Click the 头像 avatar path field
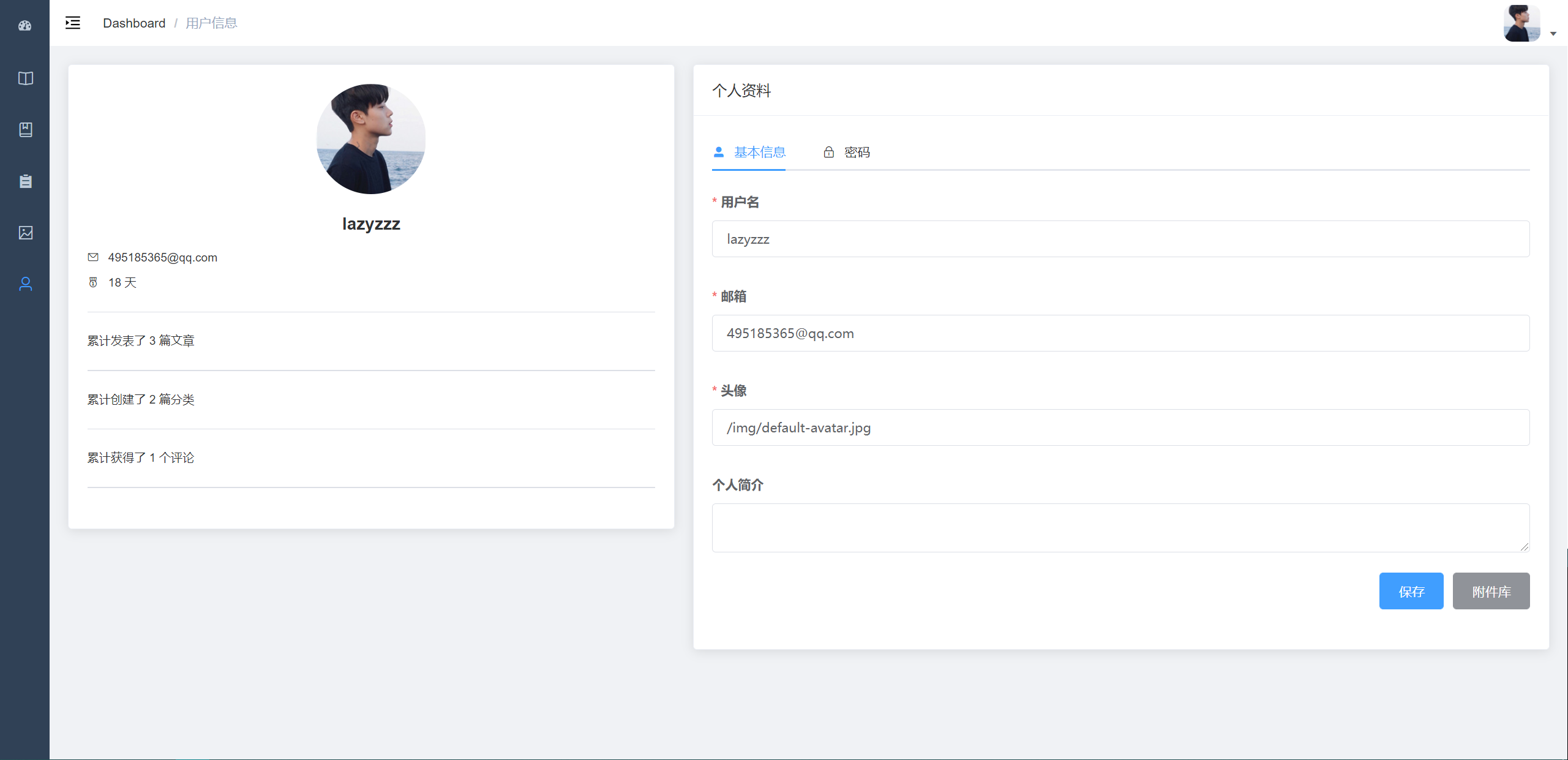This screenshot has height=760, width=1568. (x=1120, y=428)
